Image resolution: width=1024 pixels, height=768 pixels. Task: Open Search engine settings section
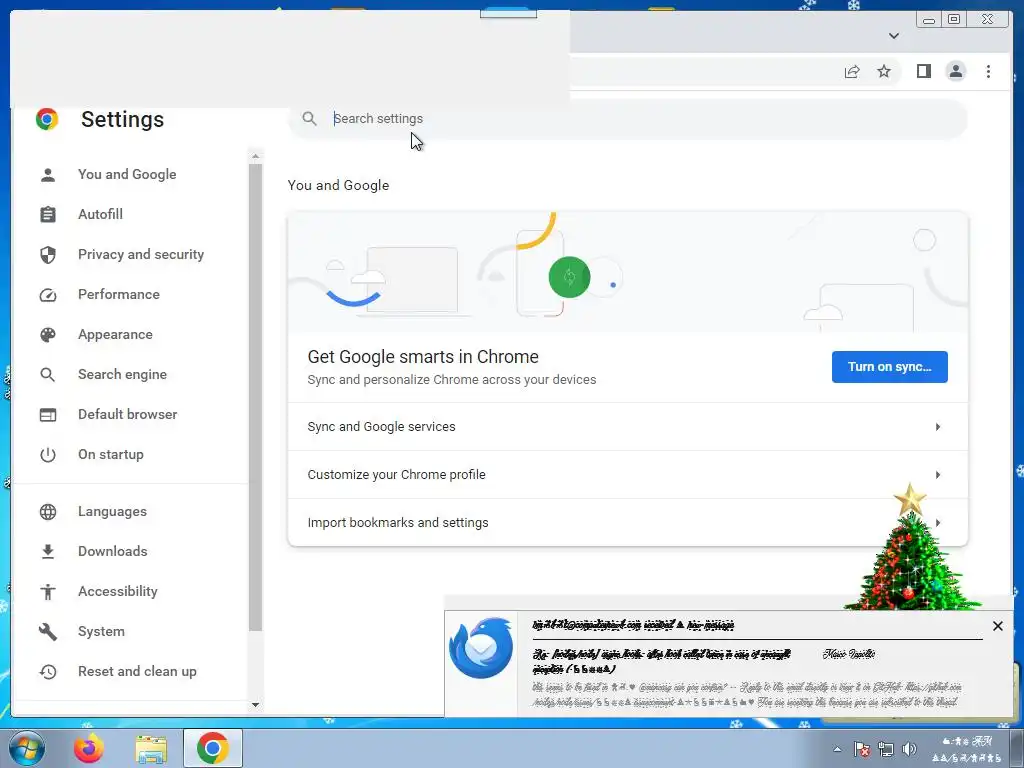click(122, 375)
